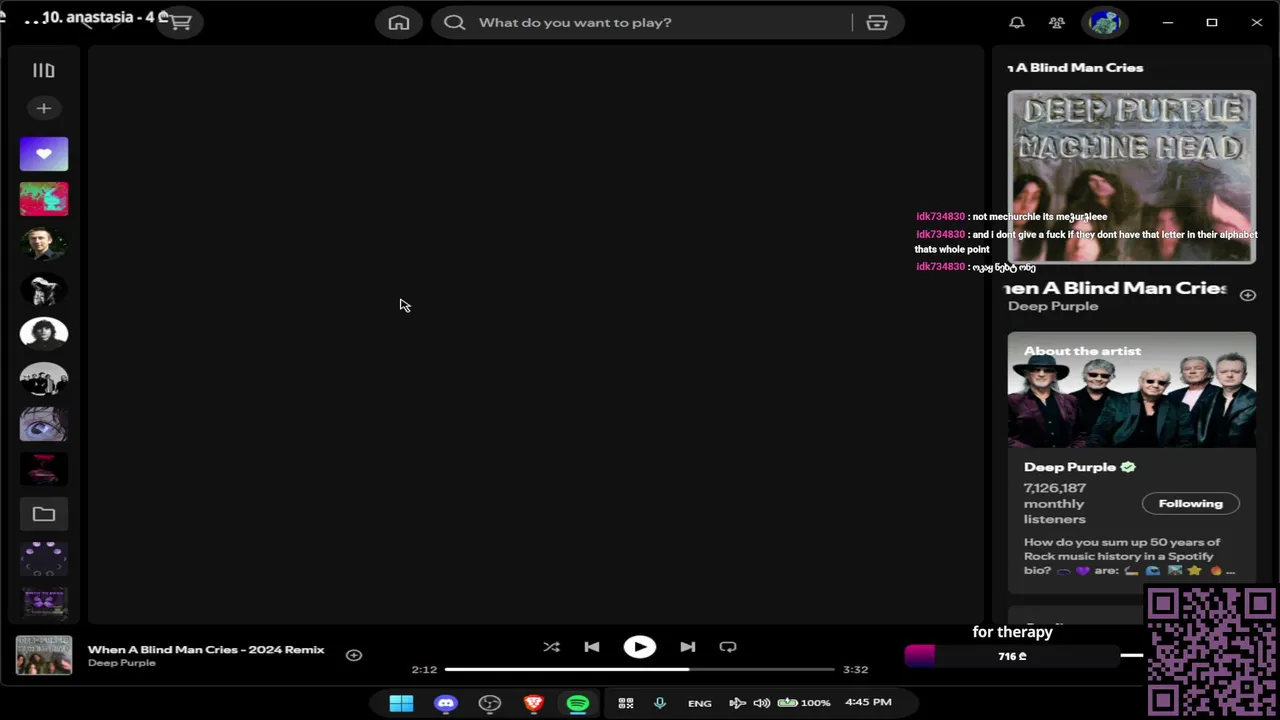The height and width of the screenshot is (720, 1280).
Task: Open the Windows Start menu
Action: pyautogui.click(x=401, y=703)
